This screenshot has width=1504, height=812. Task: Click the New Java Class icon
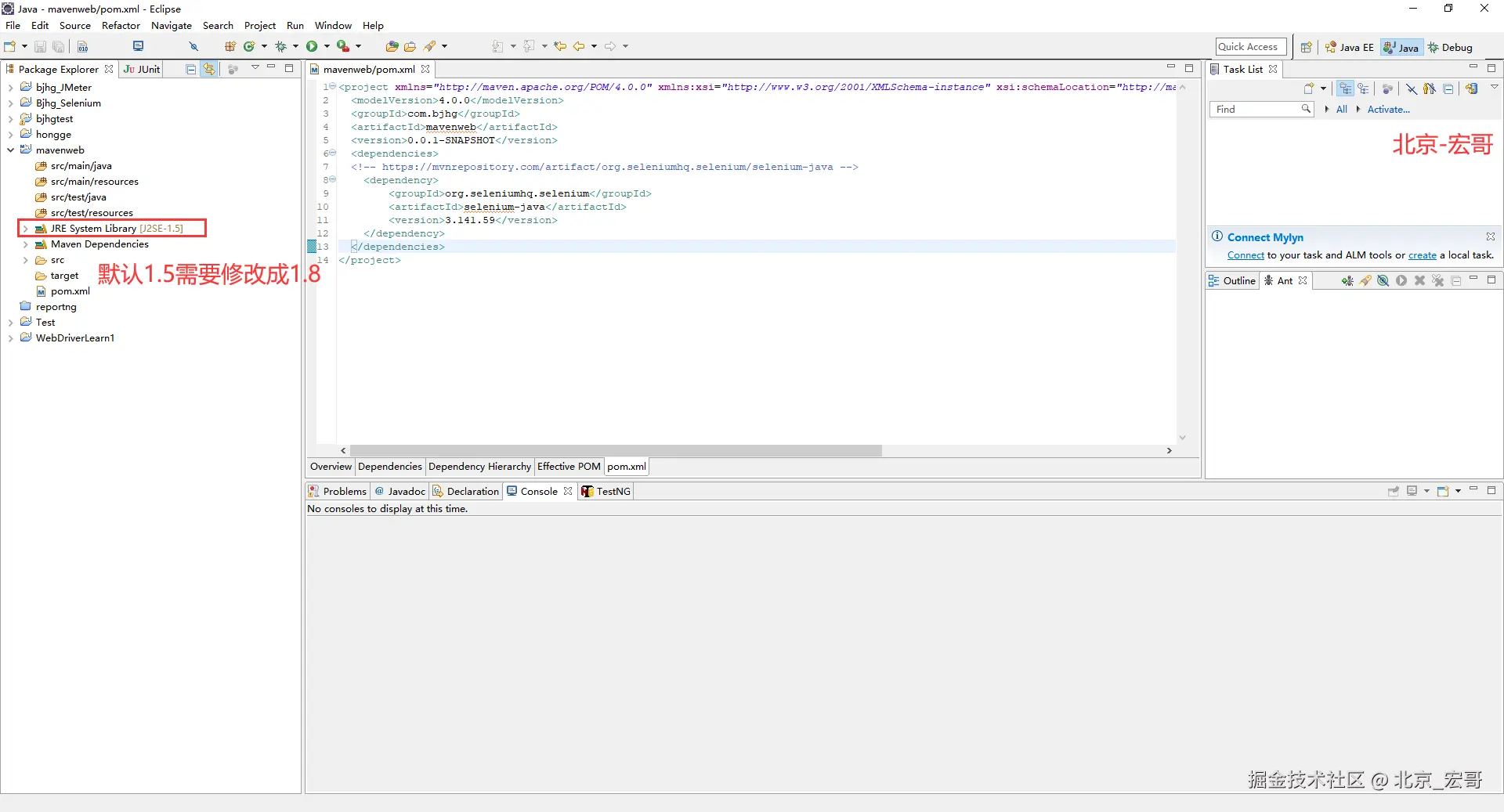click(249, 47)
